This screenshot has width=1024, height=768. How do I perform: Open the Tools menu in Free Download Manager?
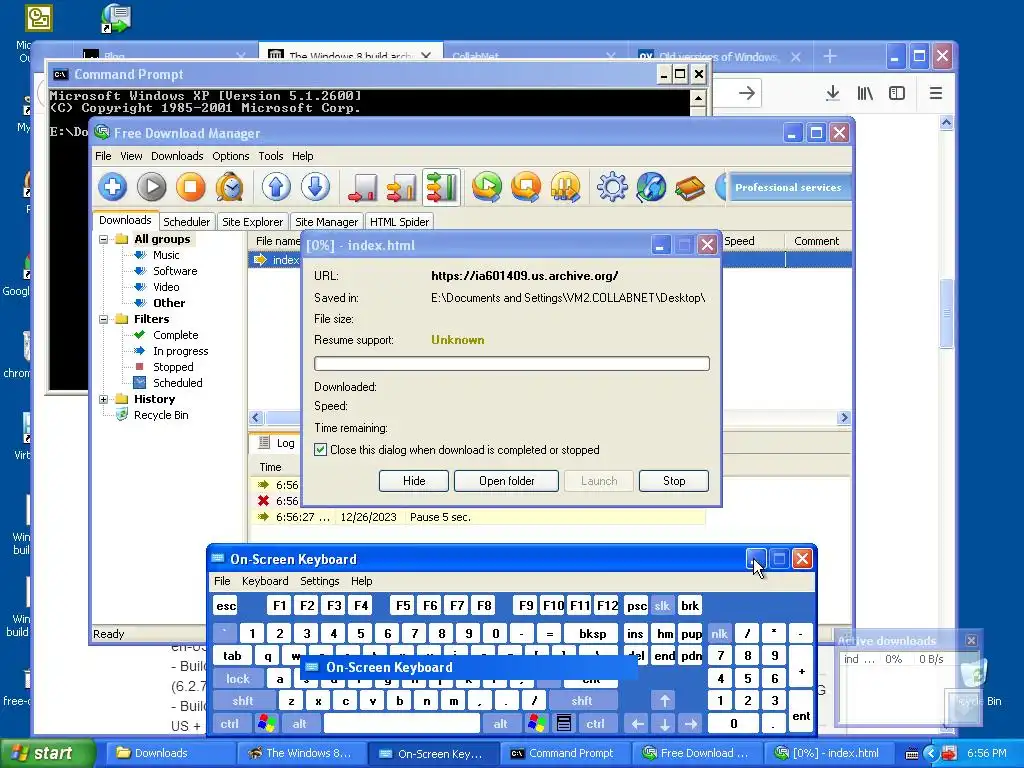pos(270,156)
